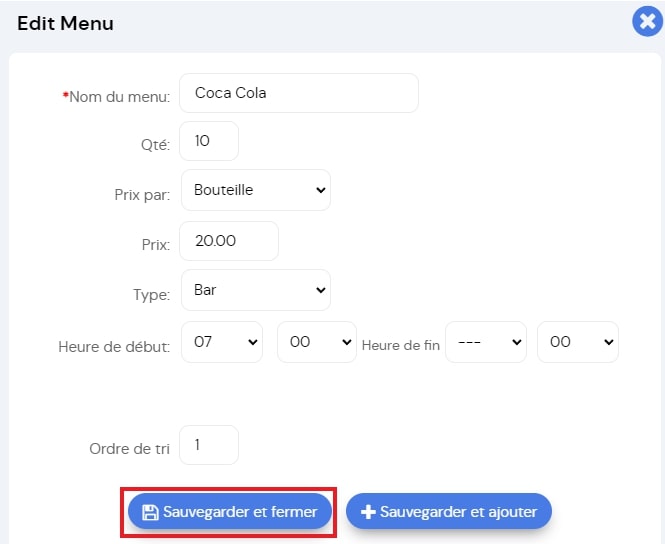This screenshot has height=544, width=665.
Task: Click the Heure de fin label
Action: (x=401, y=345)
